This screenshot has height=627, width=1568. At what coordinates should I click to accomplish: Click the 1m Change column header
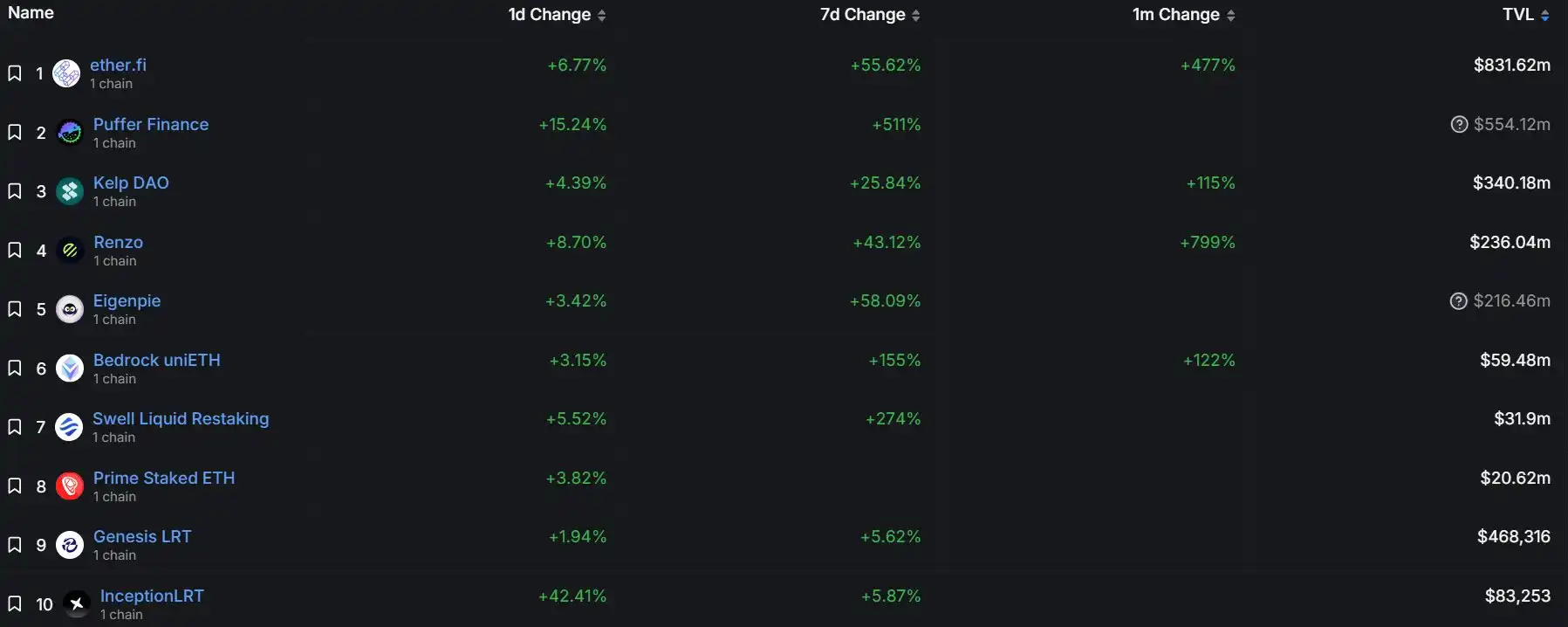(x=1175, y=14)
